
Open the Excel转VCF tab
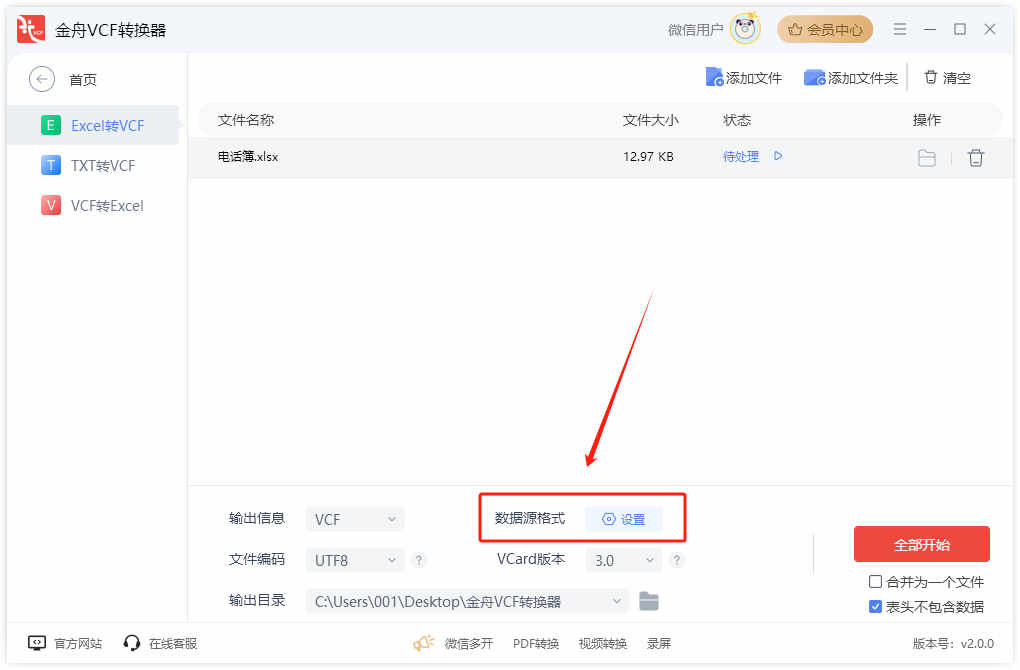coord(92,126)
